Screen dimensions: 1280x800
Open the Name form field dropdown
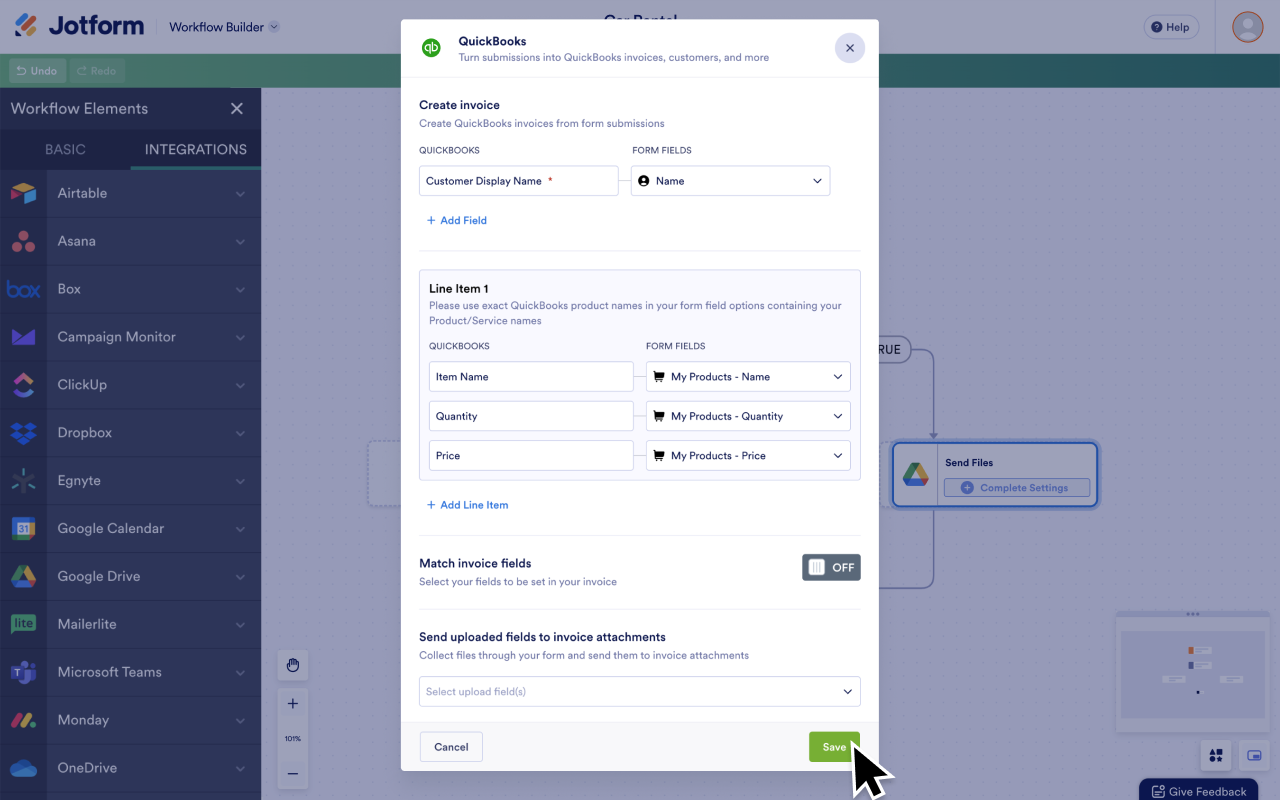click(730, 181)
